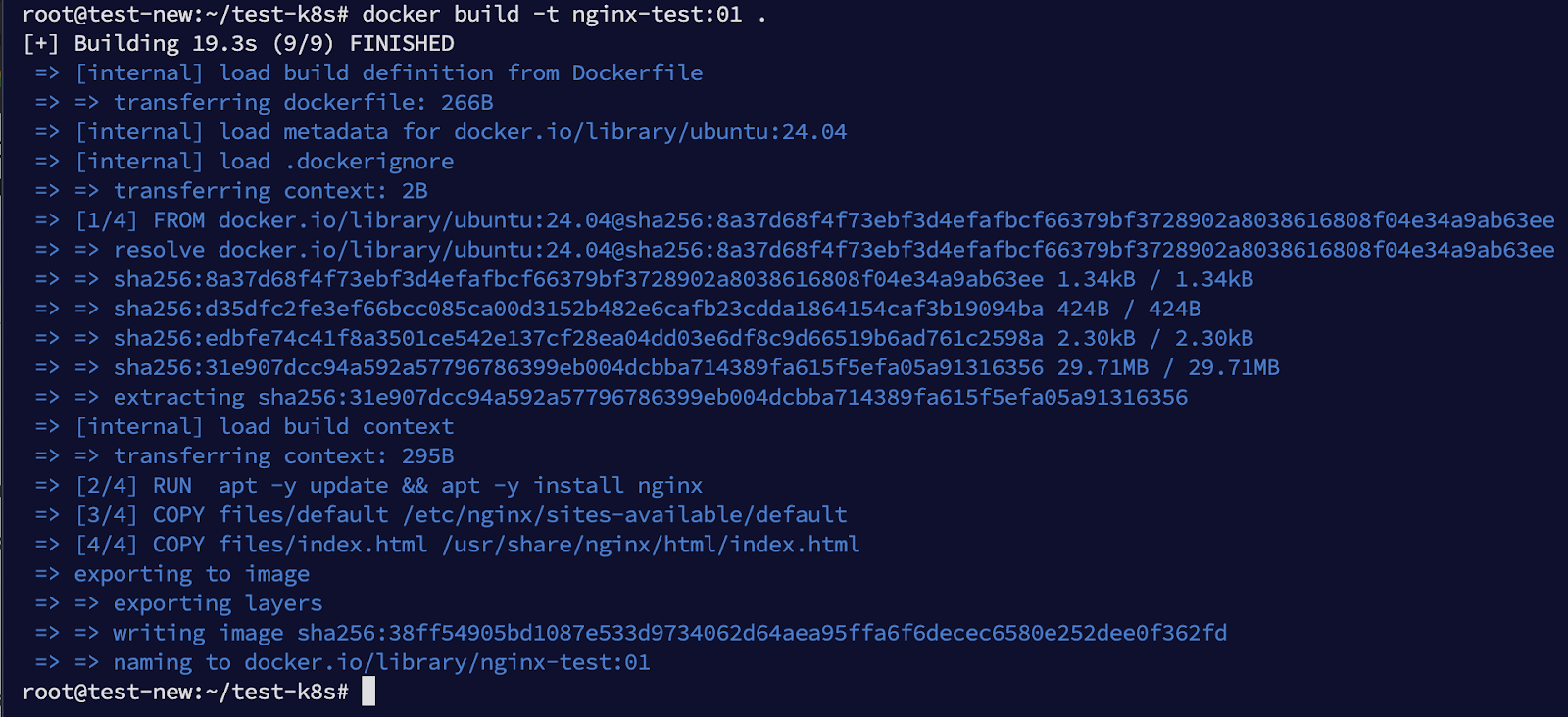This screenshot has width=1568, height=717.
Task: Click the "[3/4] COPY files/default" step
Action: tap(461, 514)
